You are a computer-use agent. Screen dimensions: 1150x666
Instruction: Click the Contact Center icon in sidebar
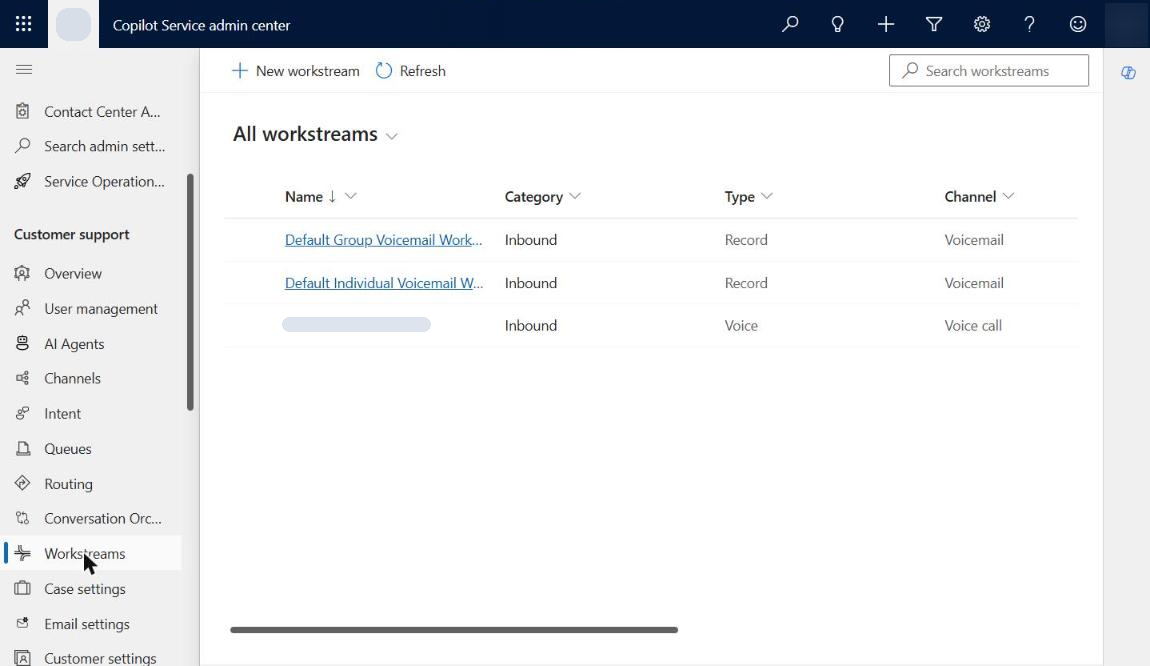pos(23,111)
